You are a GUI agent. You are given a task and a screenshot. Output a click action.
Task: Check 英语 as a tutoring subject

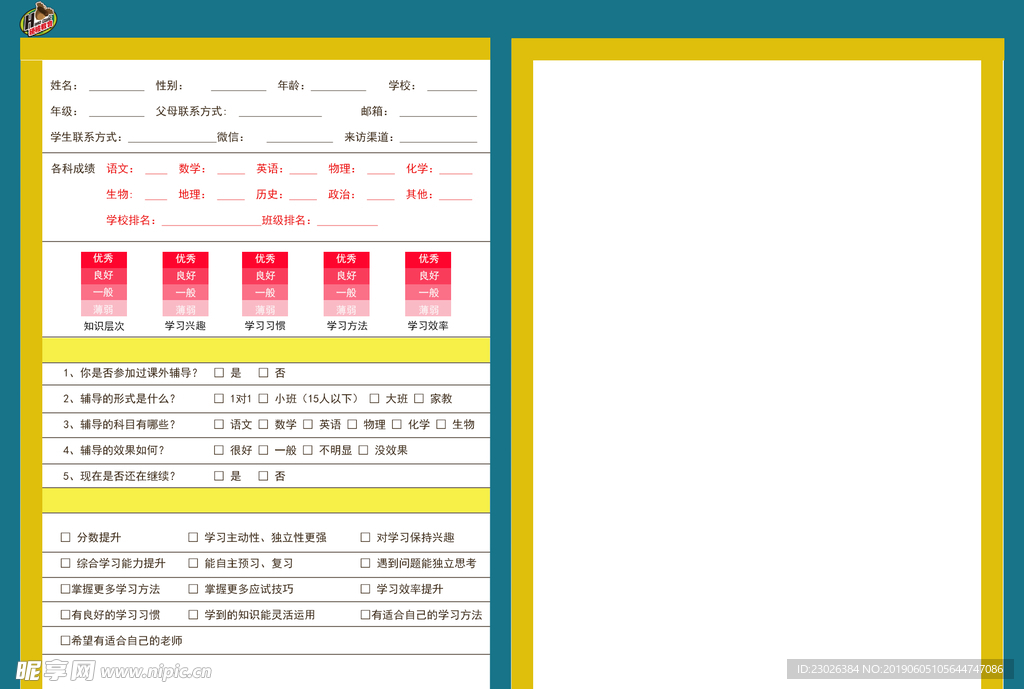pyautogui.click(x=306, y=425)
